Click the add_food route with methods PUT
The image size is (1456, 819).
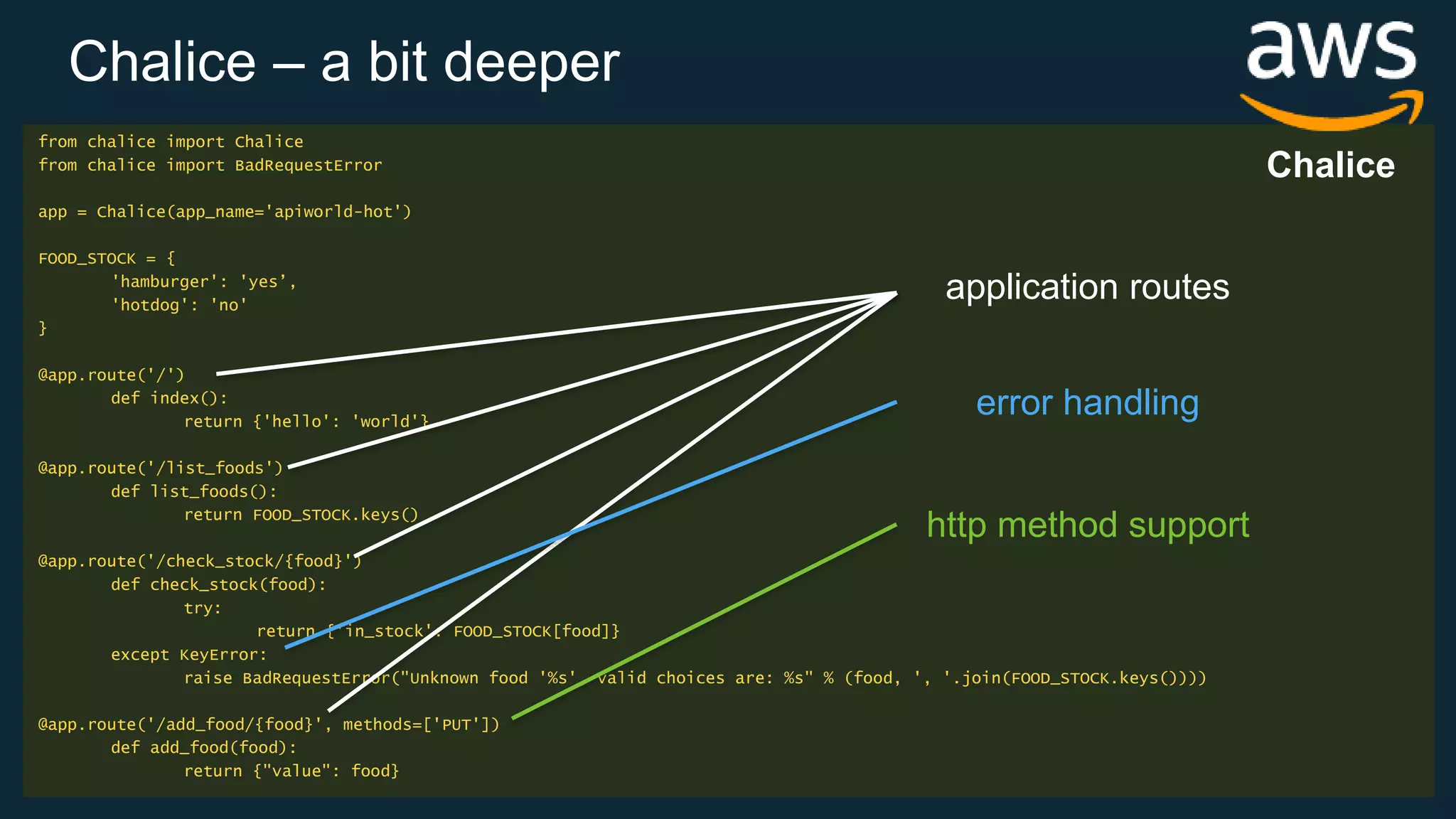(x=269, y=724)
